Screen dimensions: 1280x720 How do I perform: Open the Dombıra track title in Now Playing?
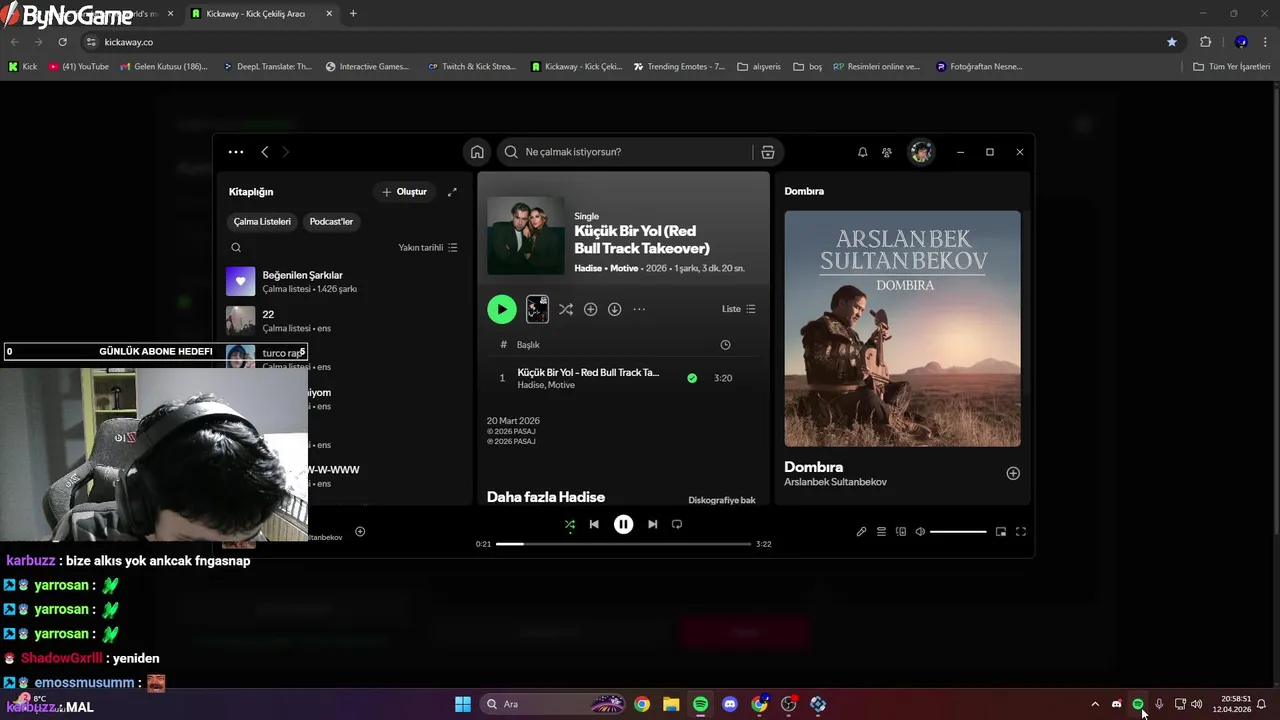[x=814, y=467]
